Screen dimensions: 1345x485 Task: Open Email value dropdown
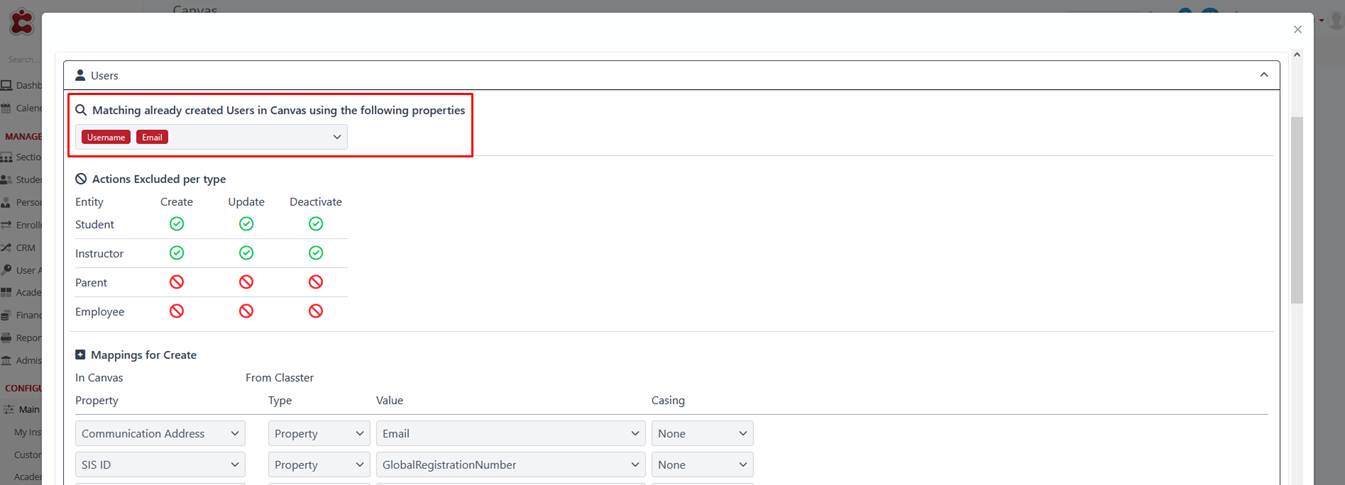(511, 433)
